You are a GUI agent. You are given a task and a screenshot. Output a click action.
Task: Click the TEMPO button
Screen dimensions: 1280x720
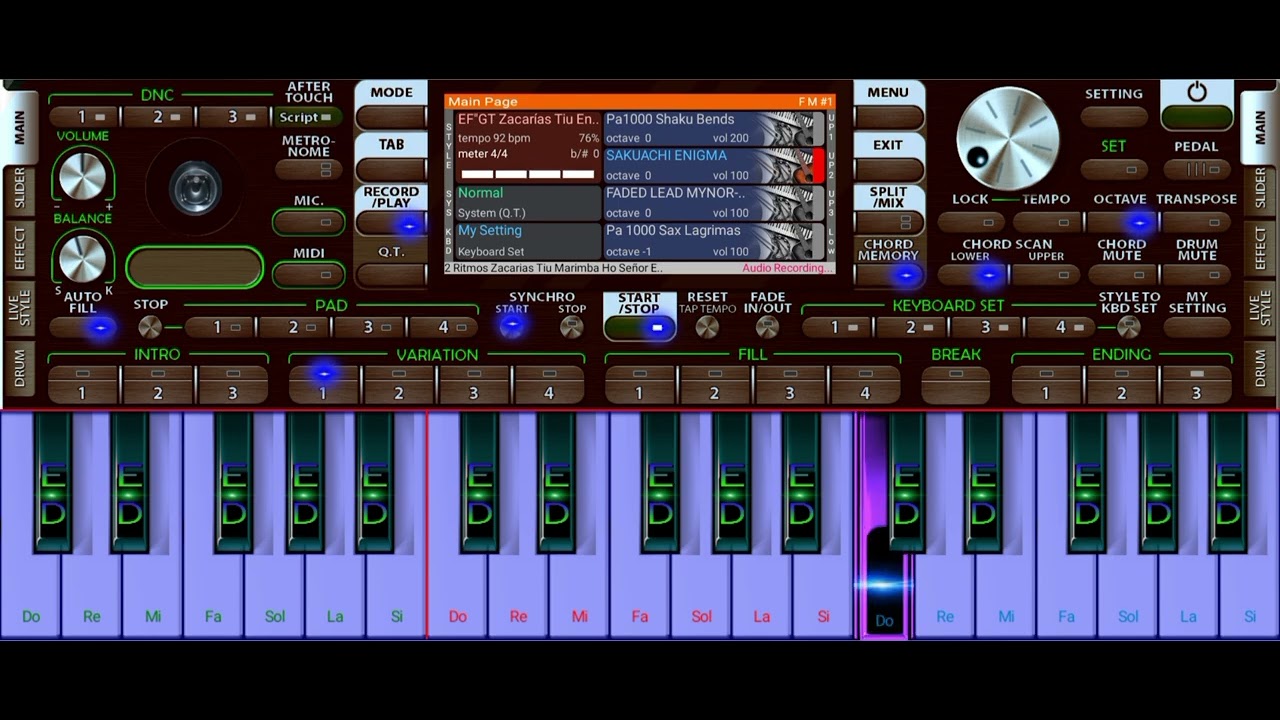(x=1046, y=222)
